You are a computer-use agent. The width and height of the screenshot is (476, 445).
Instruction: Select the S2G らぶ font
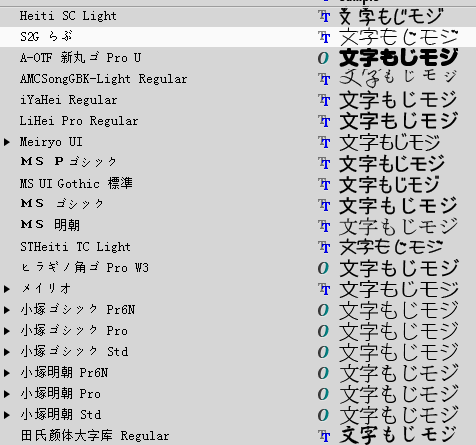tap(238, 37)
